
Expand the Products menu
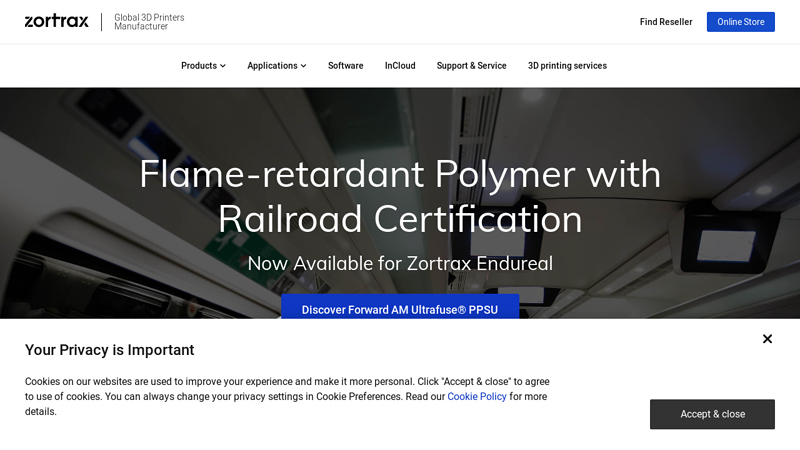tap(203, 66)
